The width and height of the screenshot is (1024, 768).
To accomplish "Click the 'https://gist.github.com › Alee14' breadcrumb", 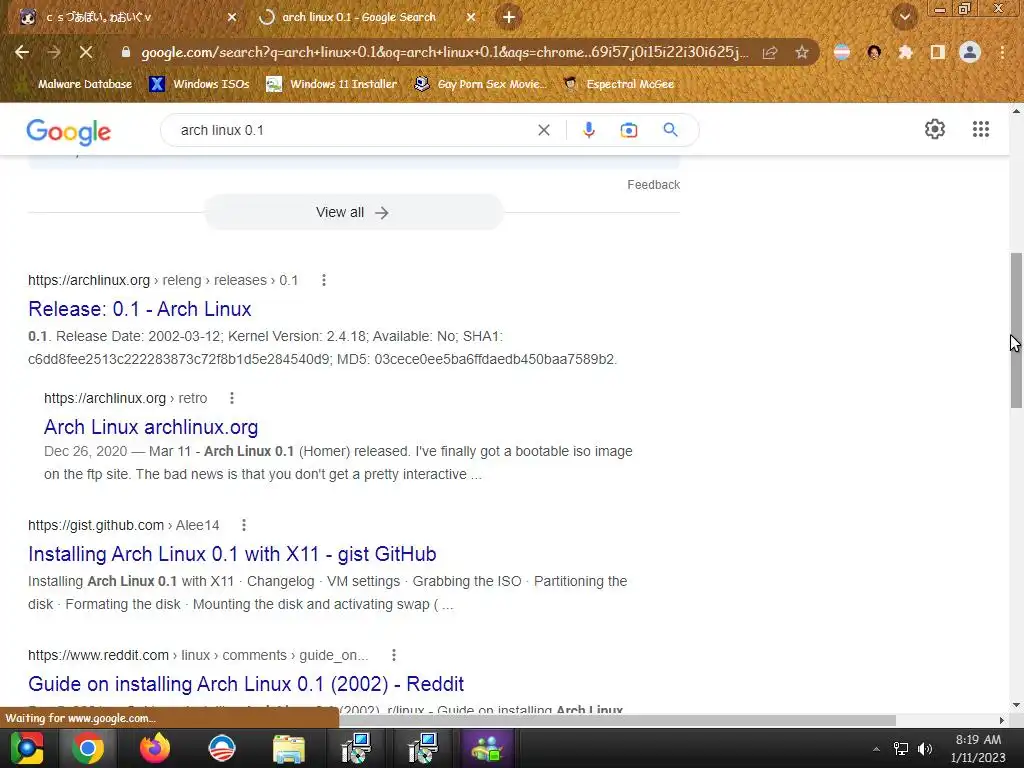I will coord(123,525).
